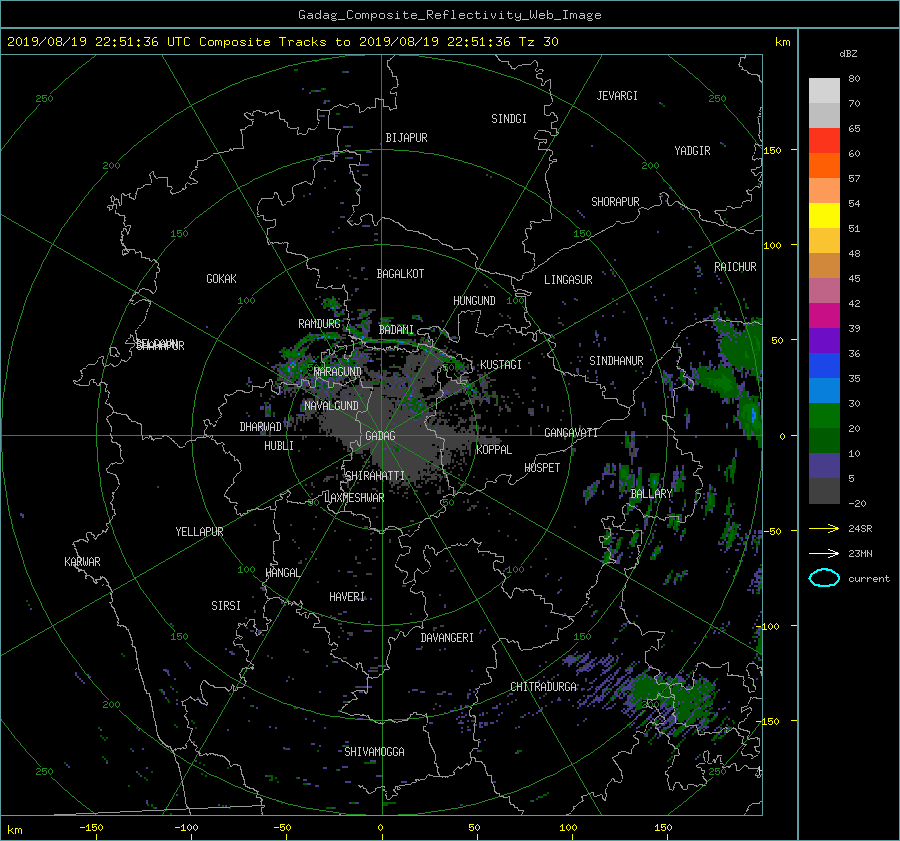Click the BADAMI city label
Image resolution: width=900 pixels, height=841 pixels.
(x=396, y=330)
